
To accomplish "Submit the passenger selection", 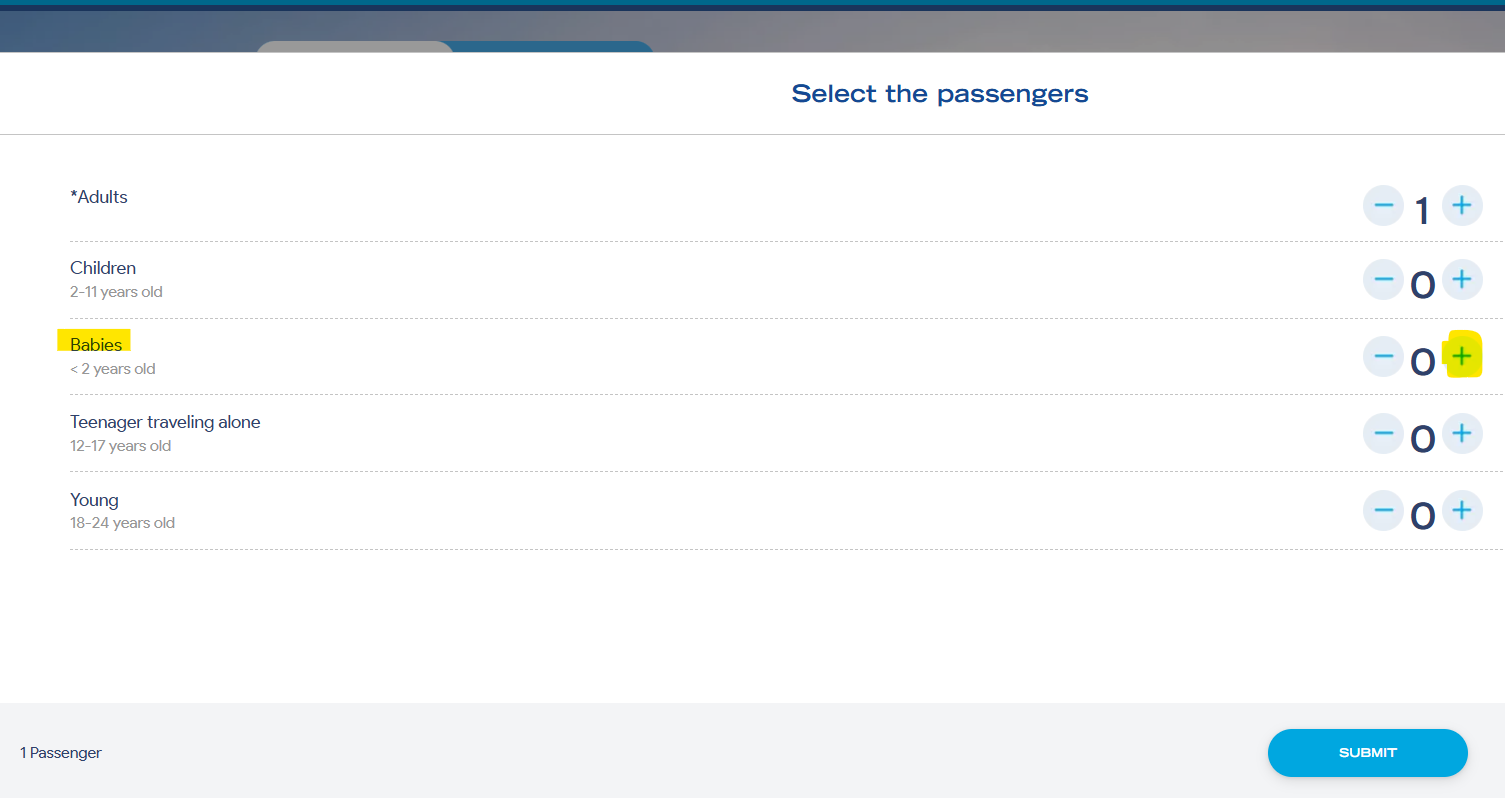I will (1367, 753).
